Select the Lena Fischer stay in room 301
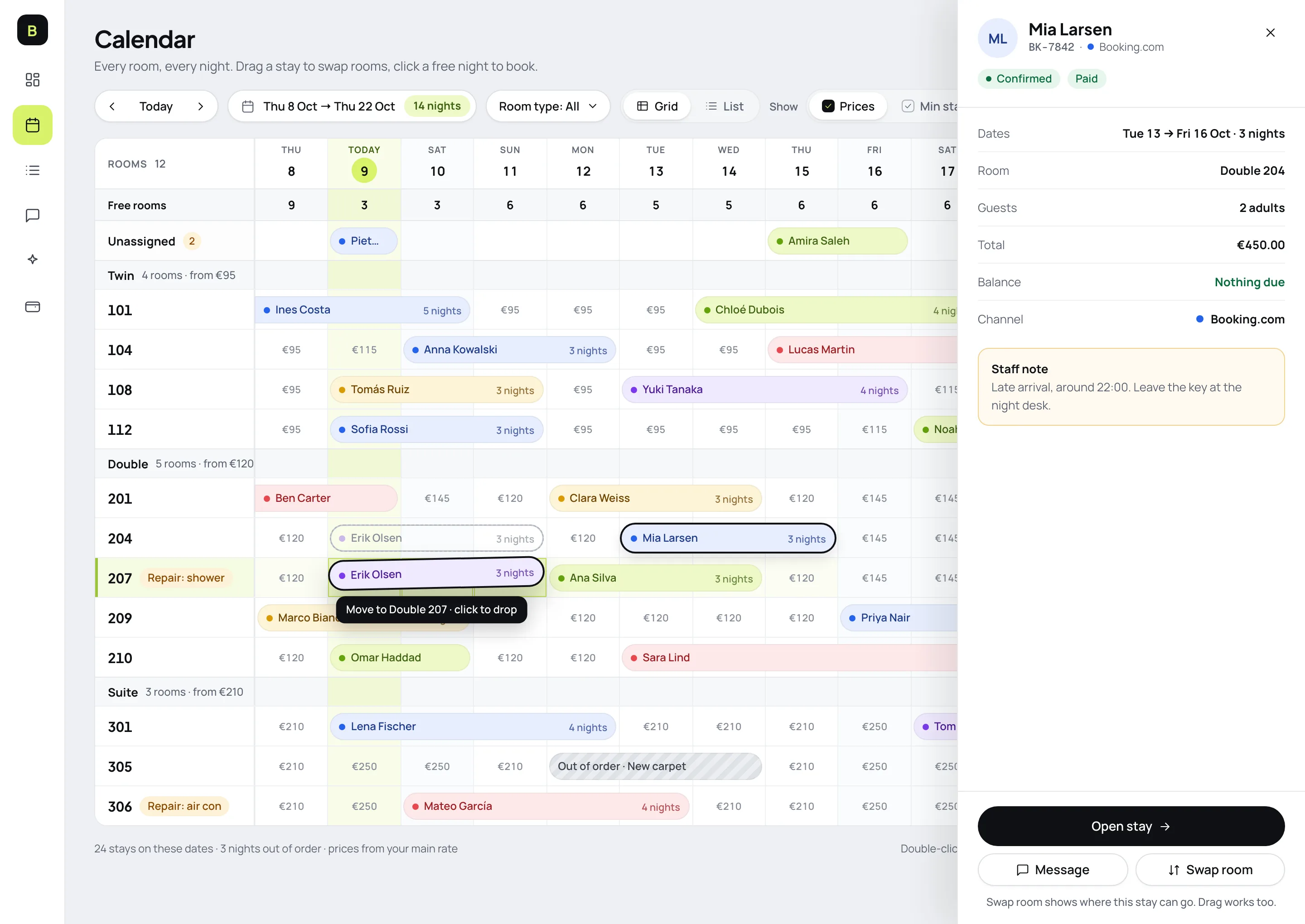This screenshot has height=924, width=1305. (473, 727)
